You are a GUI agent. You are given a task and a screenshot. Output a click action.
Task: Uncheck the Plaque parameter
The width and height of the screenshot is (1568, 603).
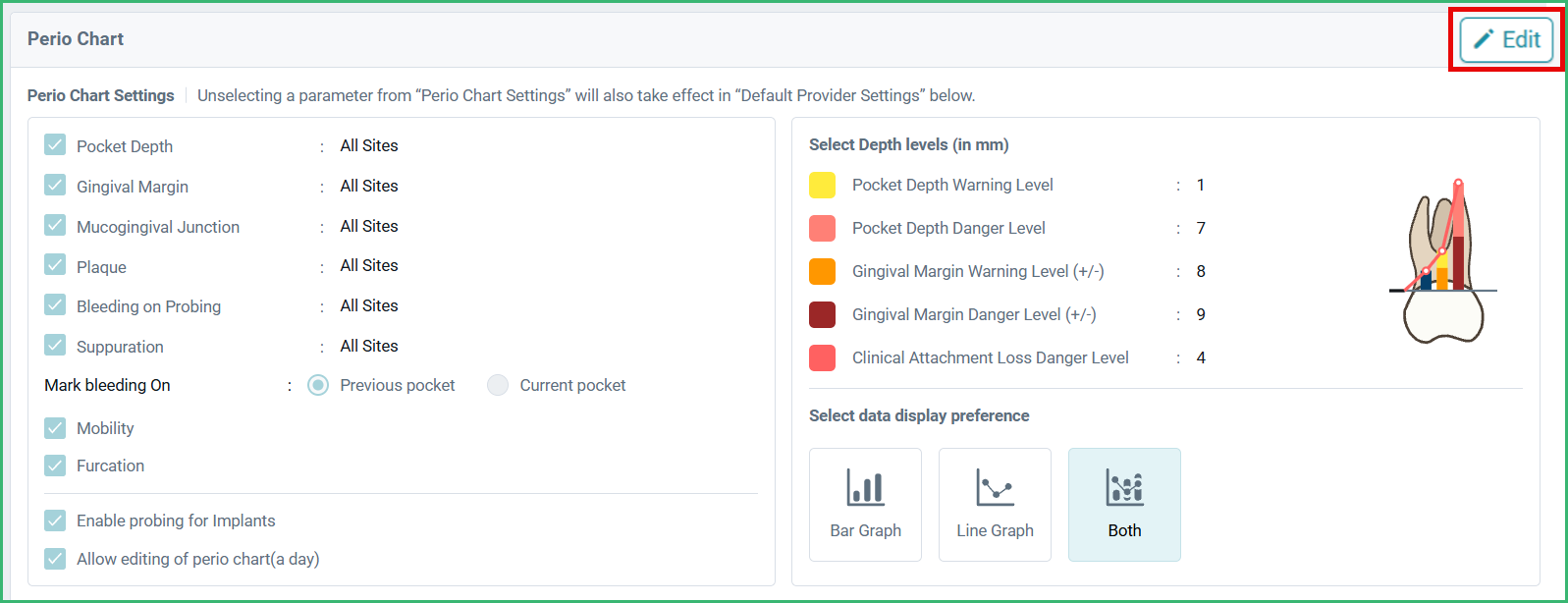[x=55, y=266]
